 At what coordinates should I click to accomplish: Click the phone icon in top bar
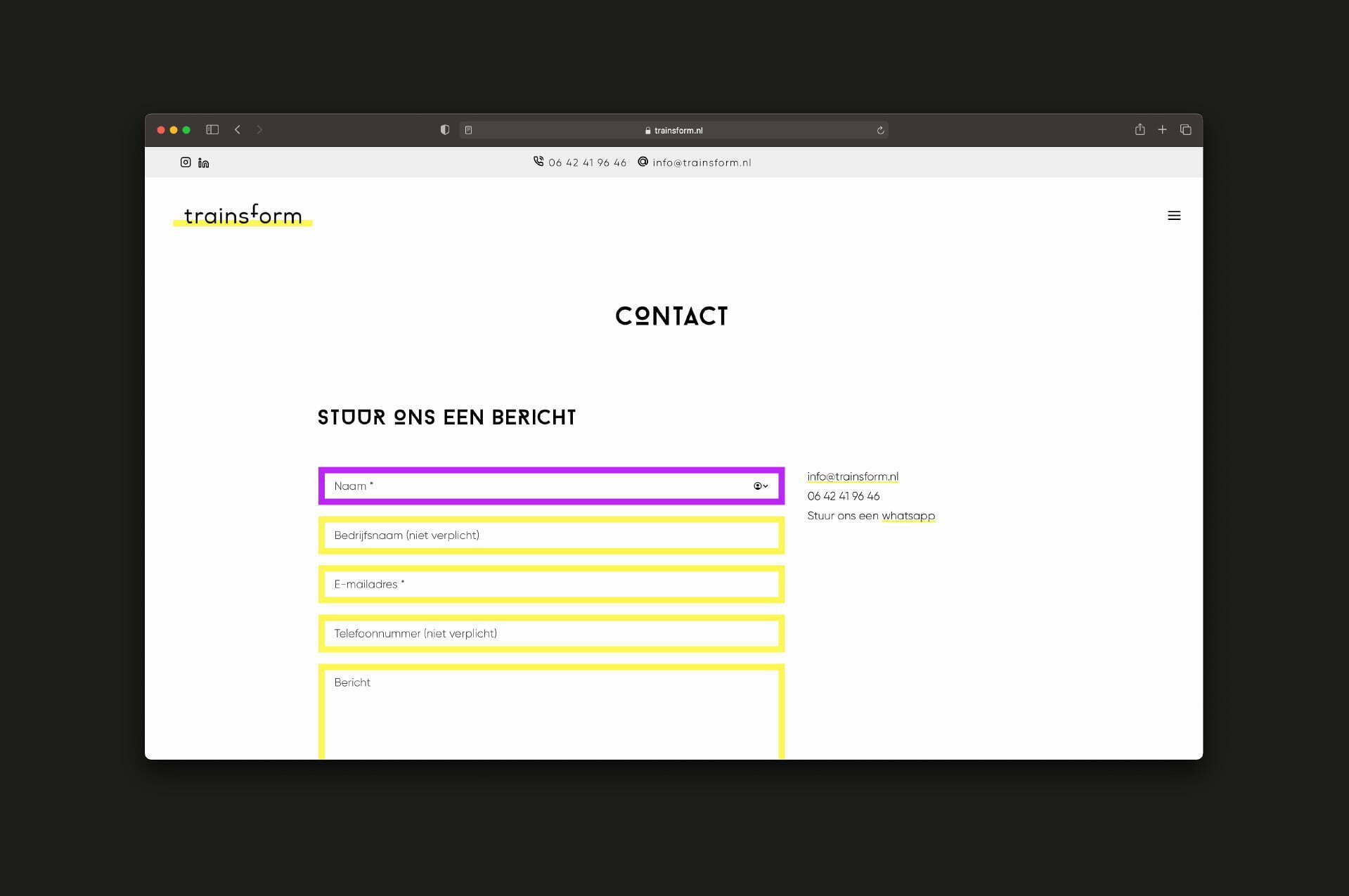pyautogui.click(x=538, y=162)
